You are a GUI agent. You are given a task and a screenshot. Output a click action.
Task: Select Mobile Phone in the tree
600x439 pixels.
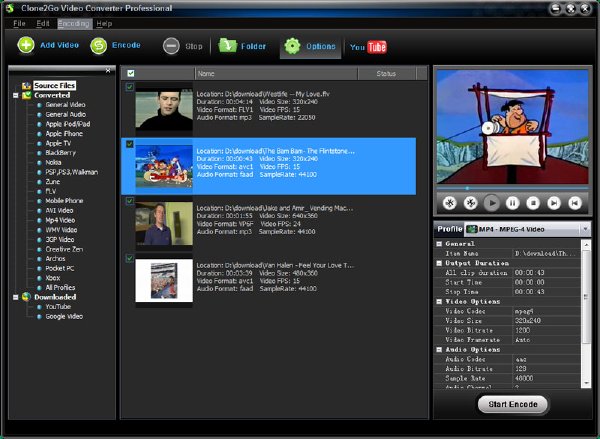(x=64, y=201)
